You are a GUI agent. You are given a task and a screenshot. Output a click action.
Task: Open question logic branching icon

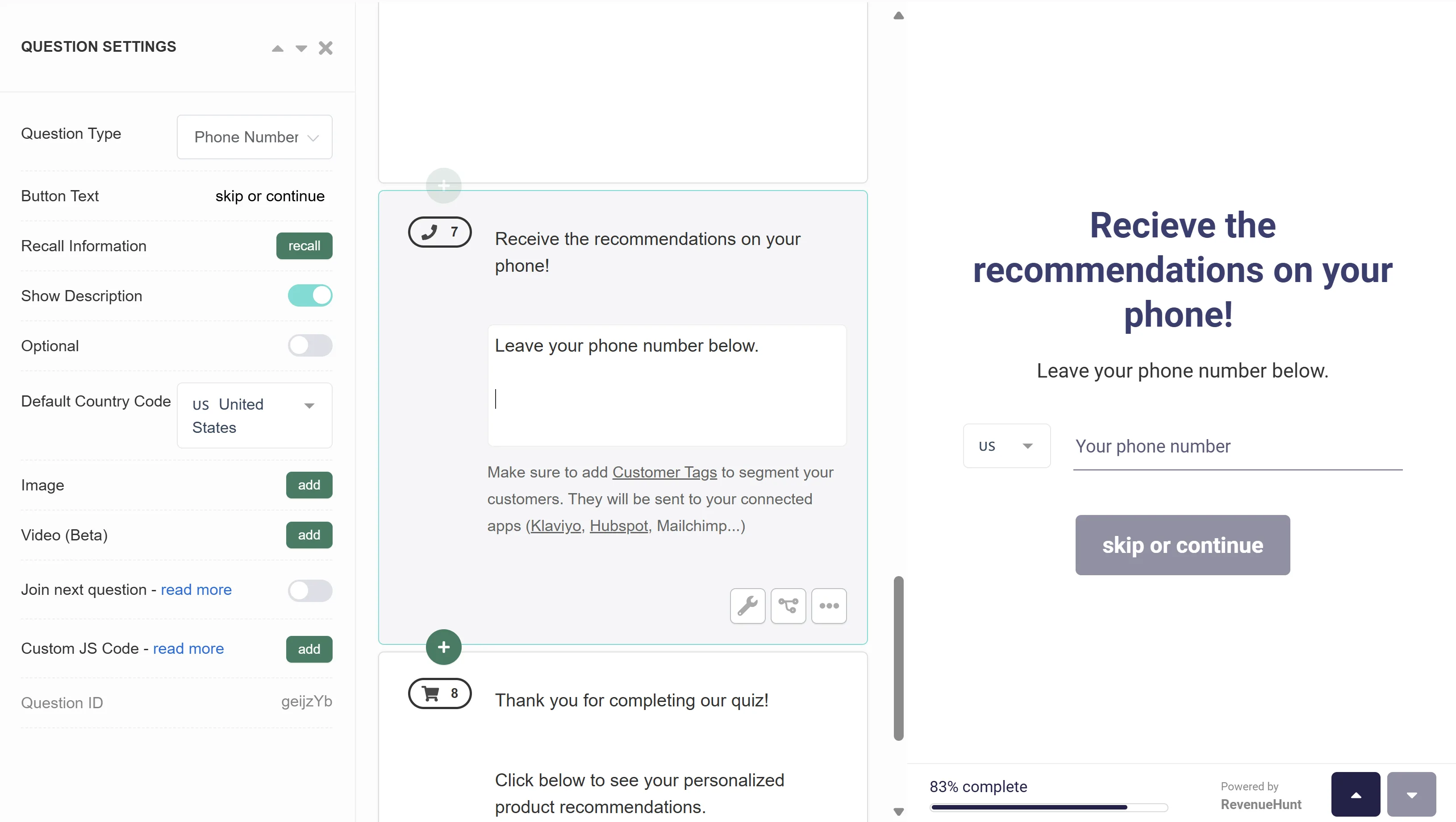[788, 606]
